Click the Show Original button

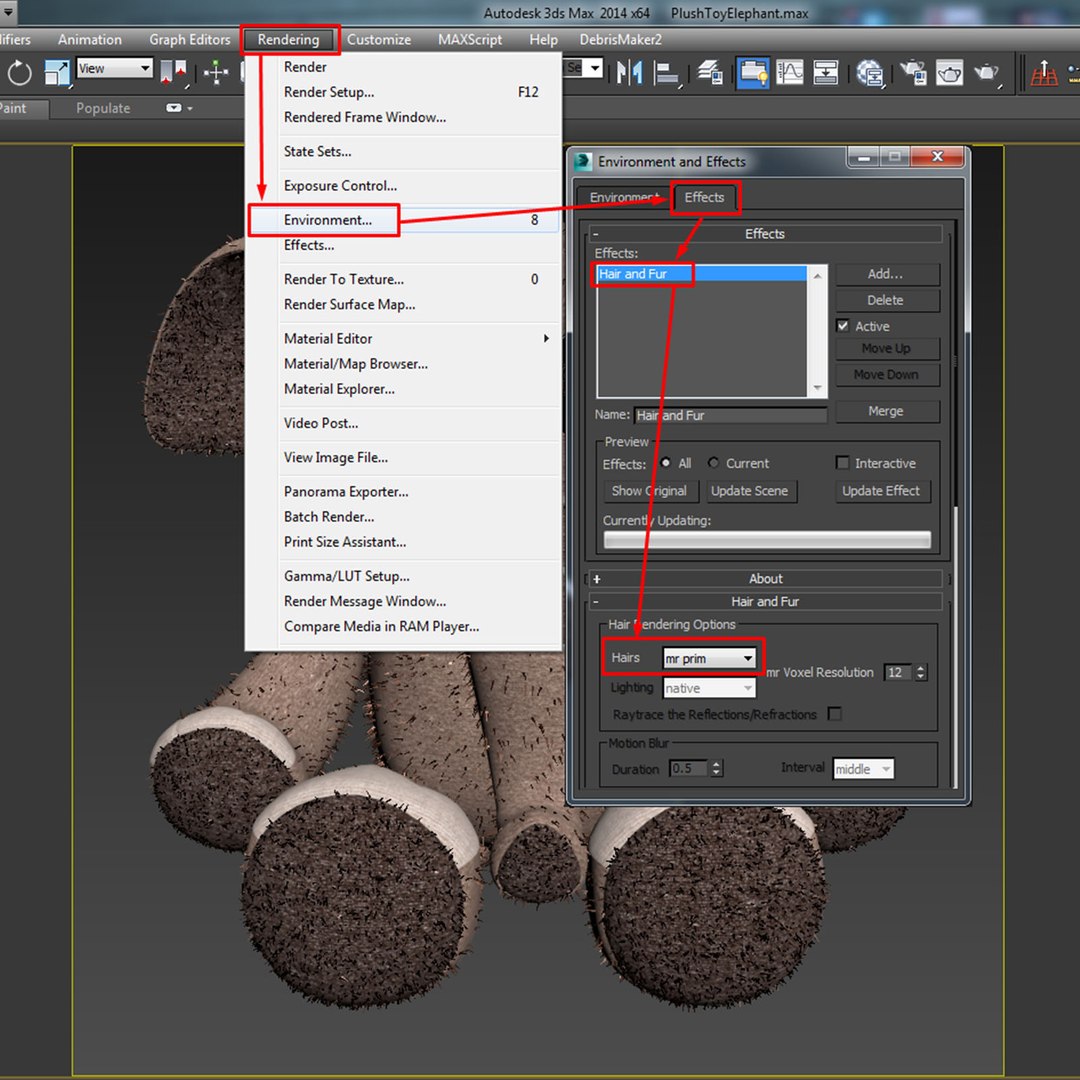point(650,491)
